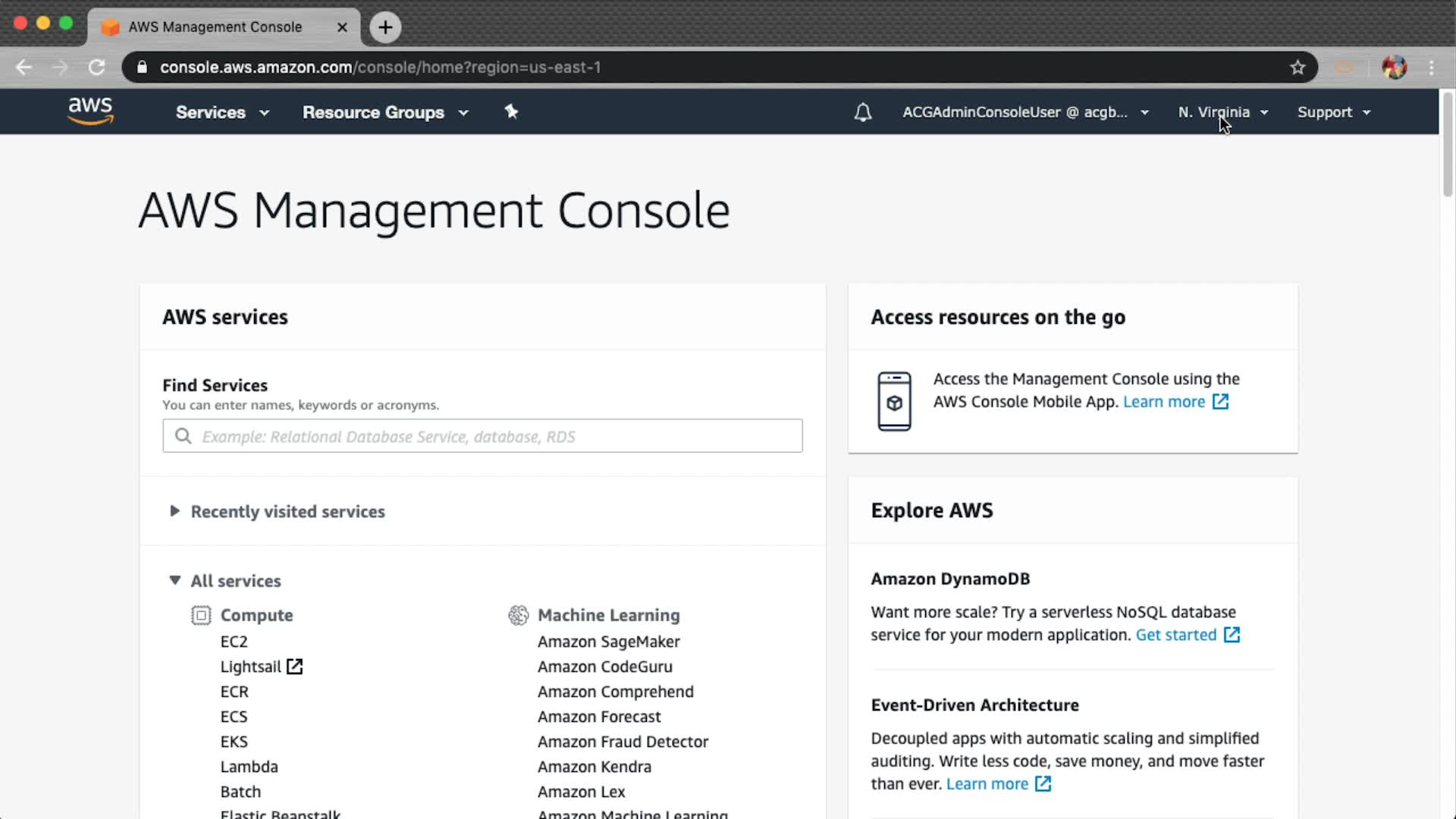The width and height of the screenshot is (1456, 819).
Task: Click the Machine Learning category icon
Action: click(x=518, y=615)
